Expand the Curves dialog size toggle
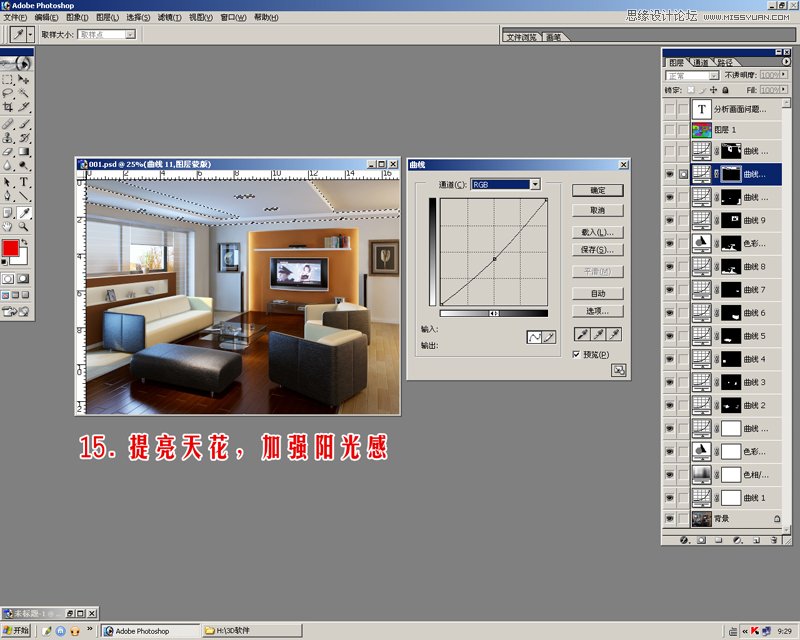 coord(618,370)
